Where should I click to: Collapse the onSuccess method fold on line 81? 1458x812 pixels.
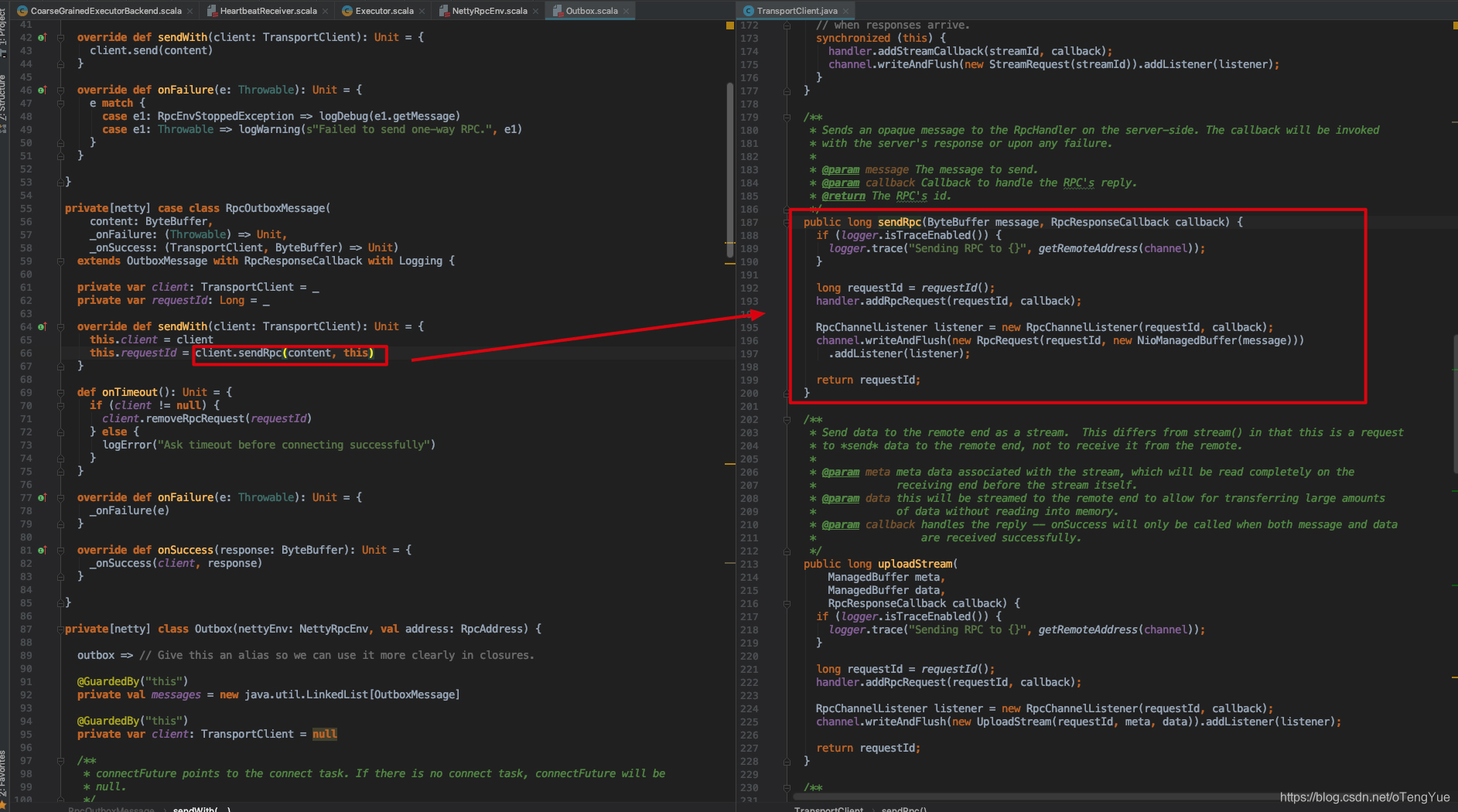point(60,550)
